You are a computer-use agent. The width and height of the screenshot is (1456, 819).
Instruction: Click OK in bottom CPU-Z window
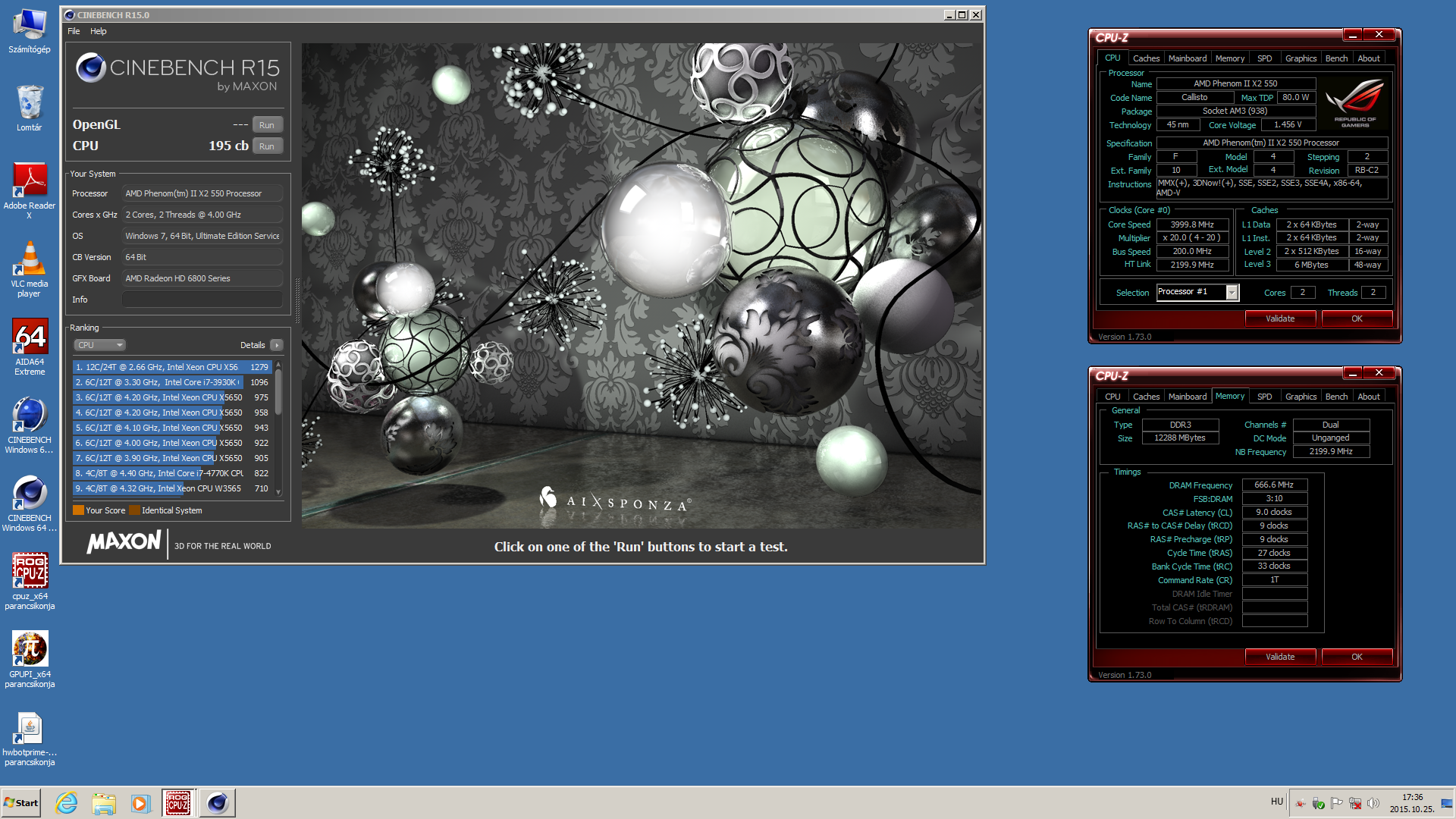pos(1357,657)
